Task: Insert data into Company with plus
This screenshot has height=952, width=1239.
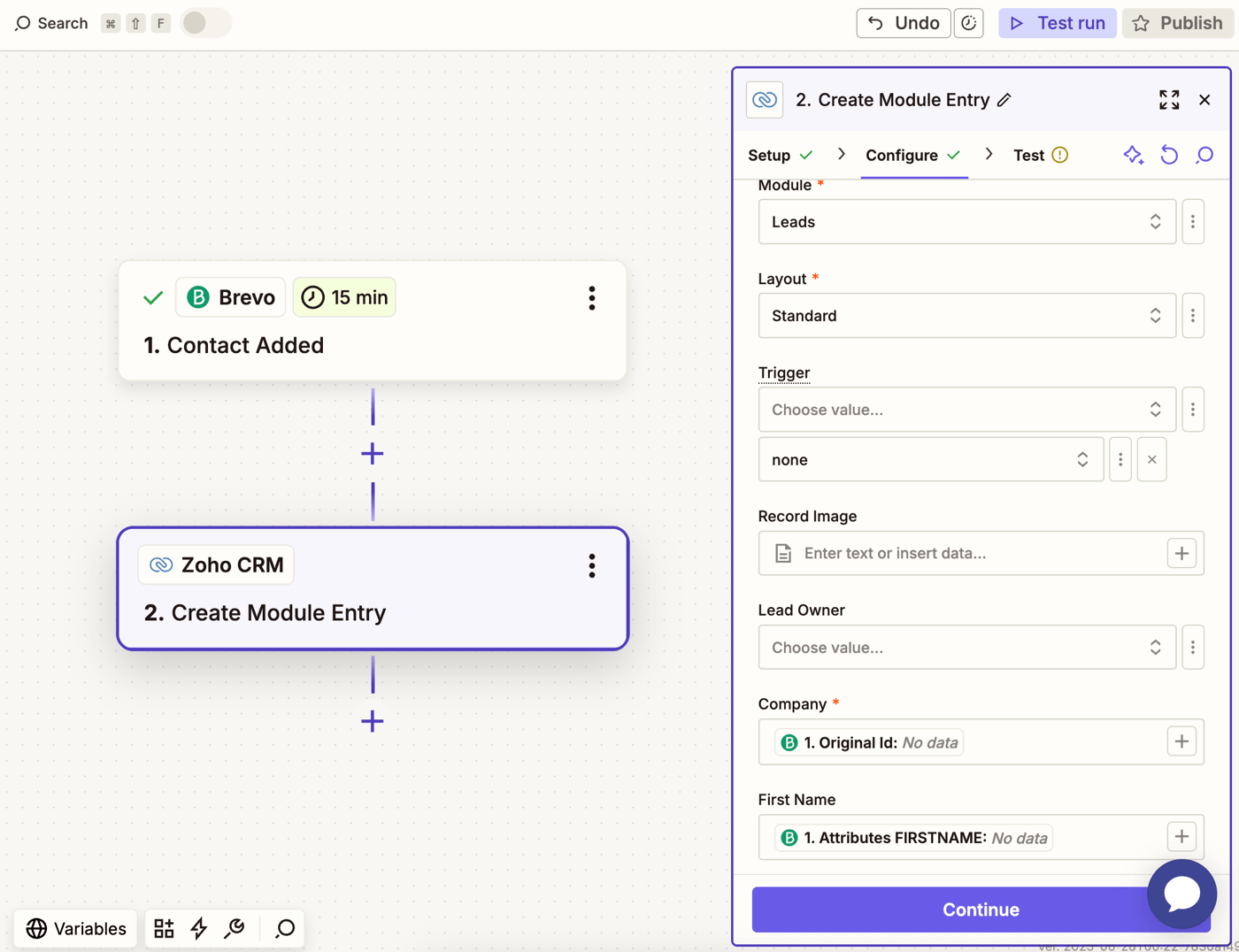Action: tap(1181, 741)
